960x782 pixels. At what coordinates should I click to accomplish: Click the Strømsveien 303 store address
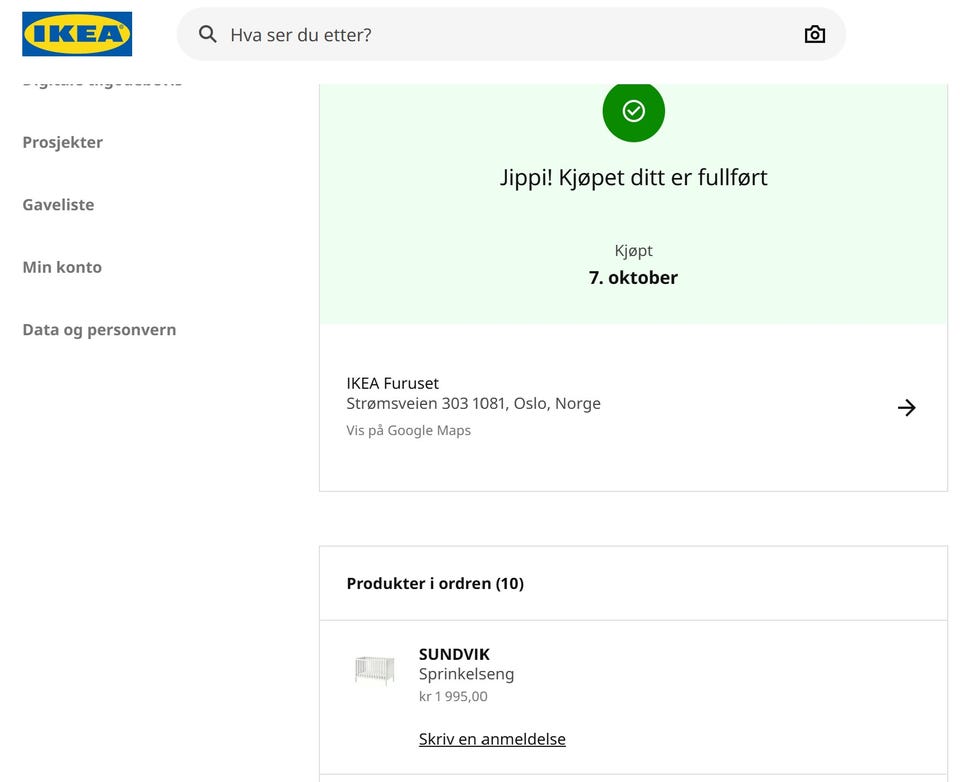pos(473,404)
